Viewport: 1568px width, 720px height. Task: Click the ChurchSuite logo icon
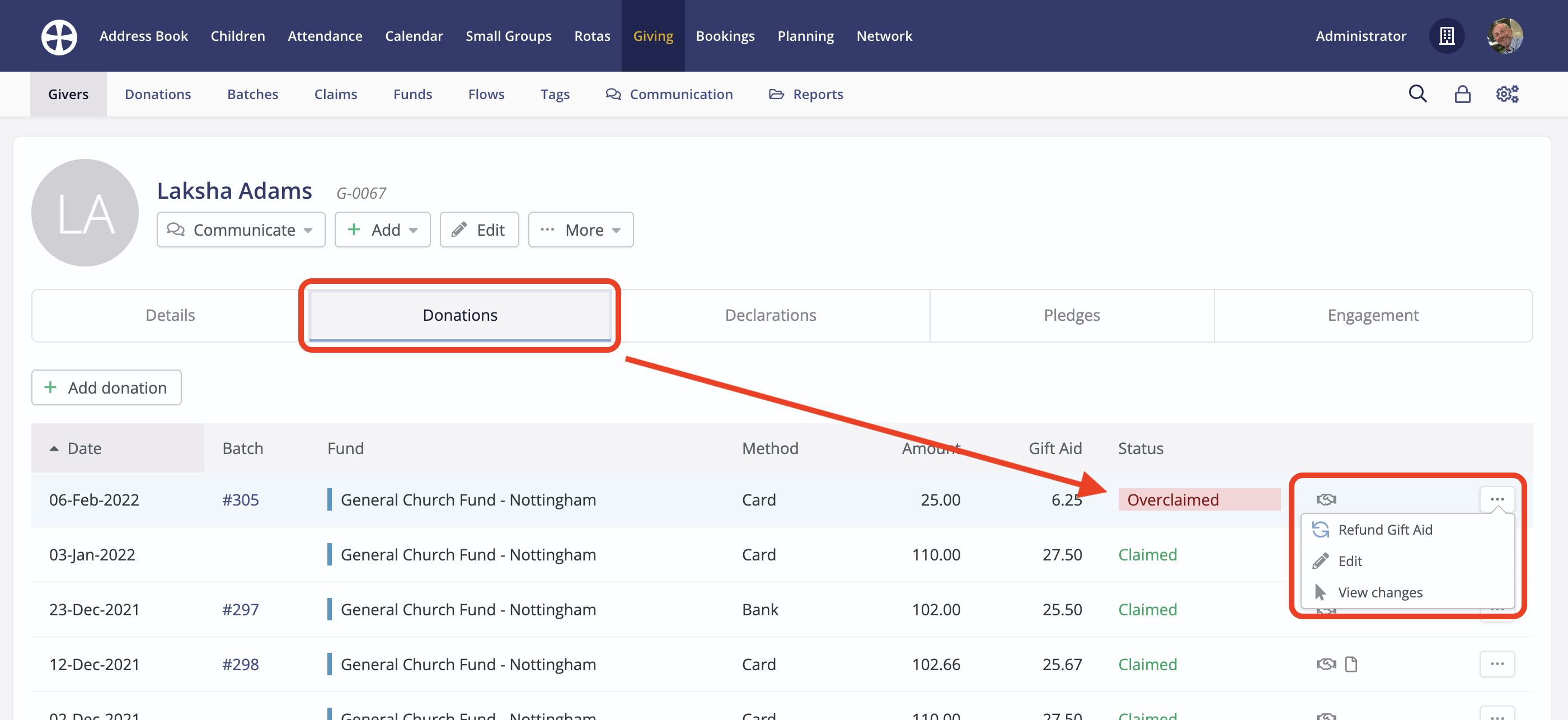(59, 36)
